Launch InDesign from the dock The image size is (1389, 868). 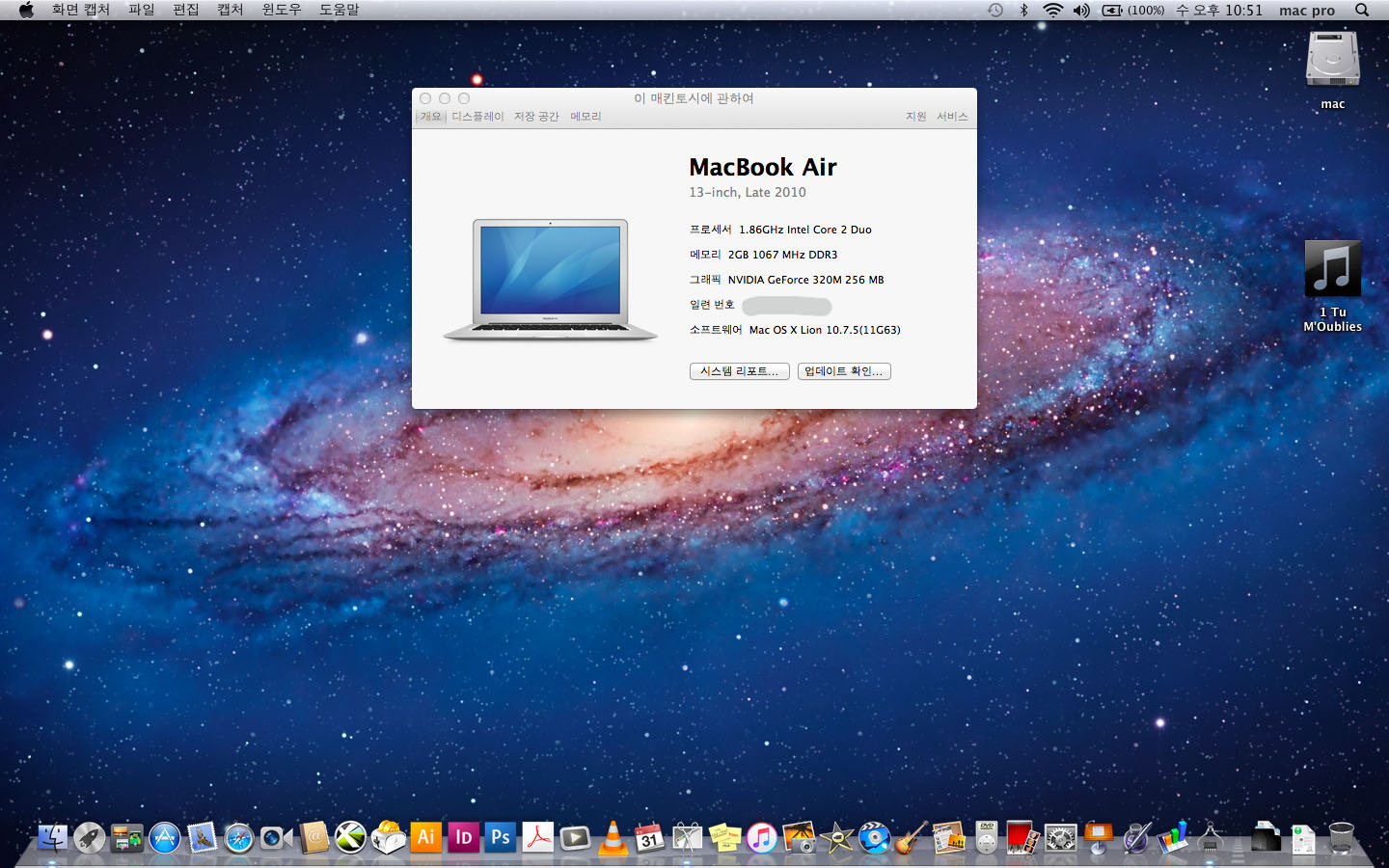click(x=463, y=837)
